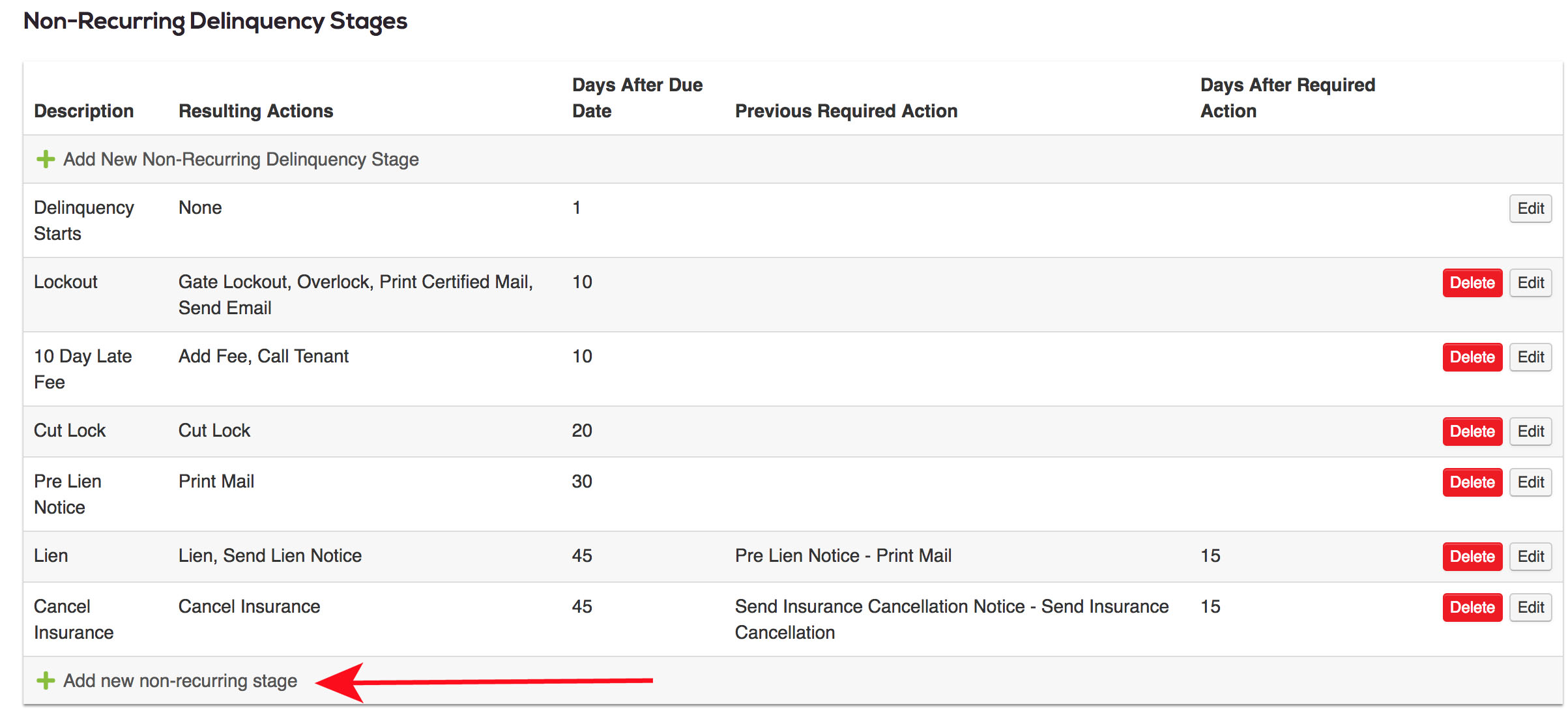
Task: Click the Previous Required Action column header
Action: (x=846, y=111)
